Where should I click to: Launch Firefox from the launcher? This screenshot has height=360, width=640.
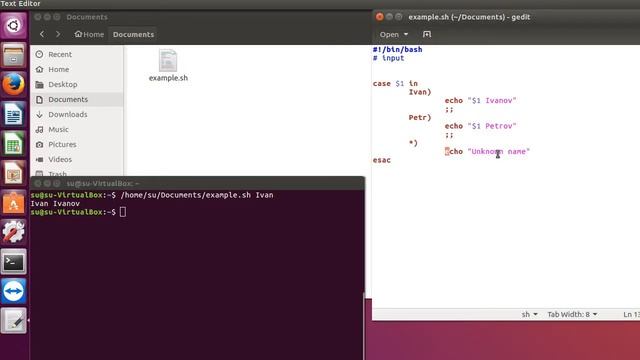tap(13, 84)
